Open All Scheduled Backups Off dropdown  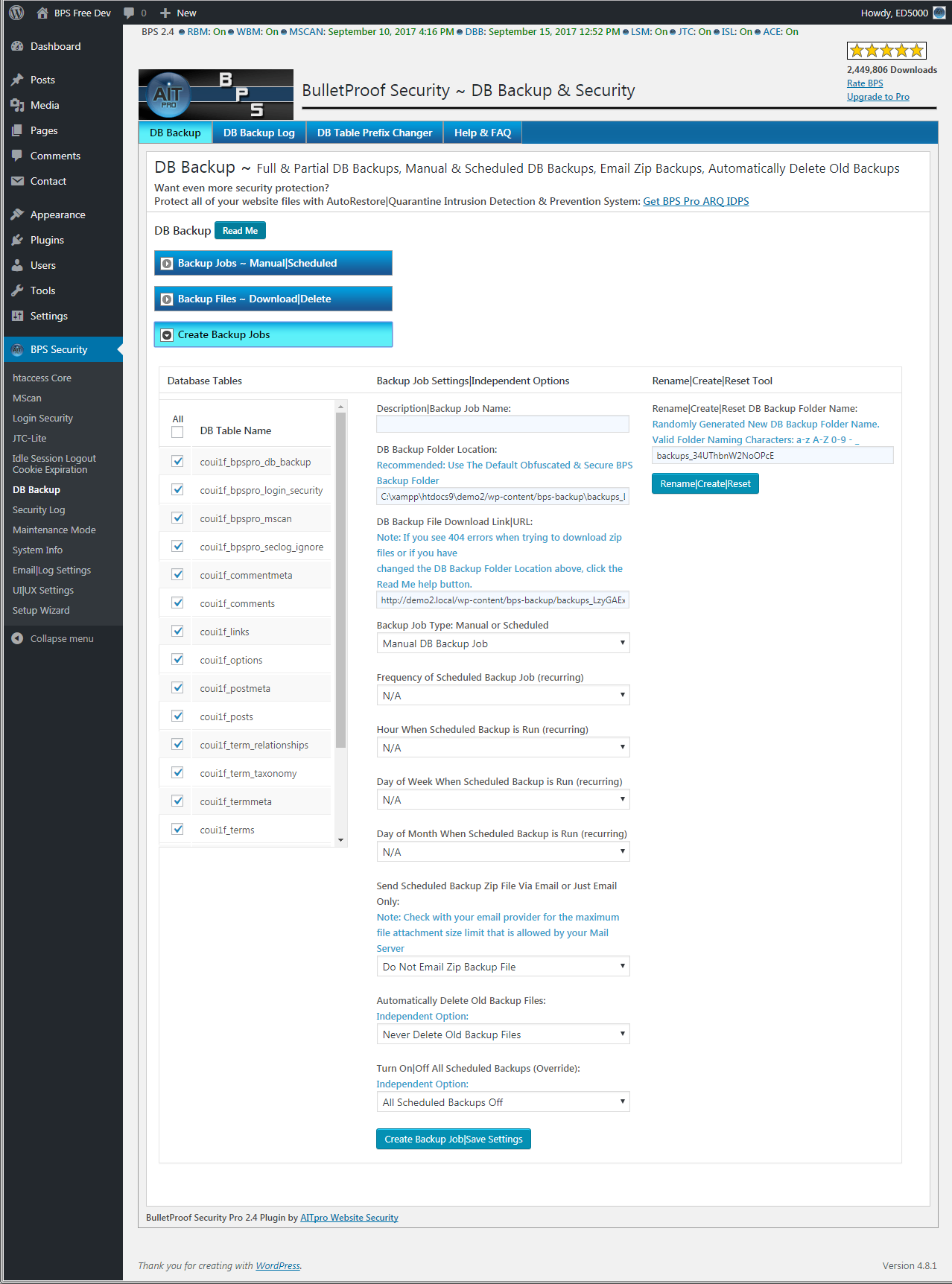point(503,1102)
